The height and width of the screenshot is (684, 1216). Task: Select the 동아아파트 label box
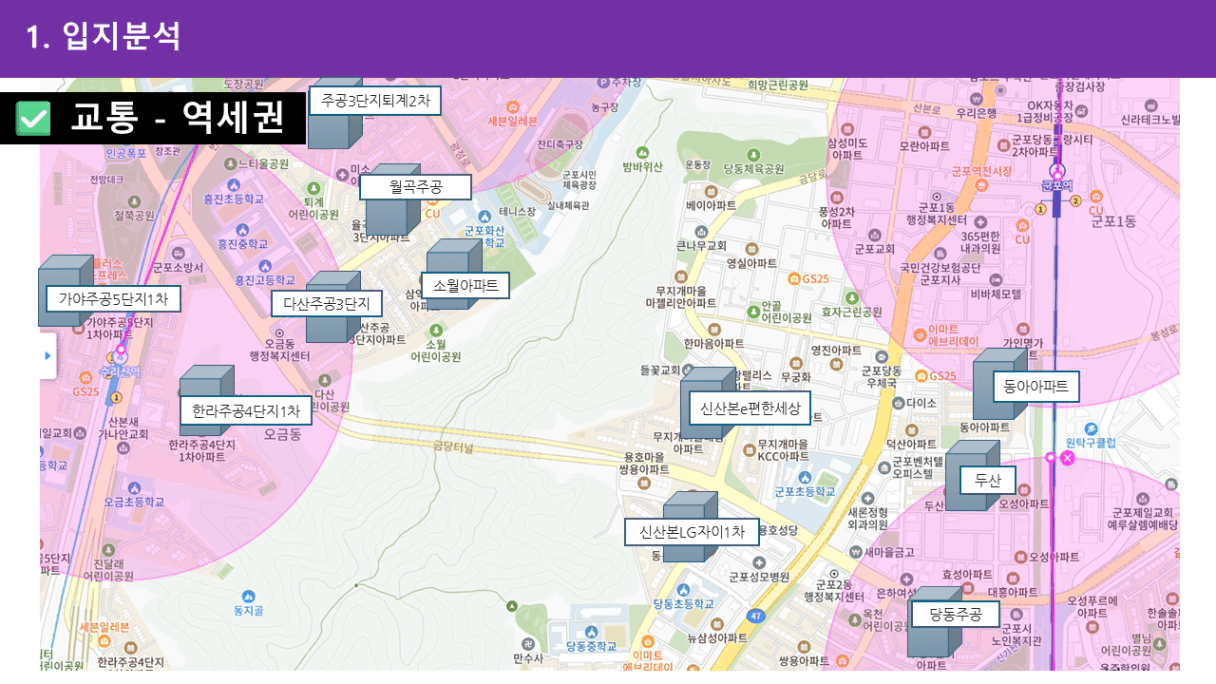pyautogui.click(x=1035, y=386)
